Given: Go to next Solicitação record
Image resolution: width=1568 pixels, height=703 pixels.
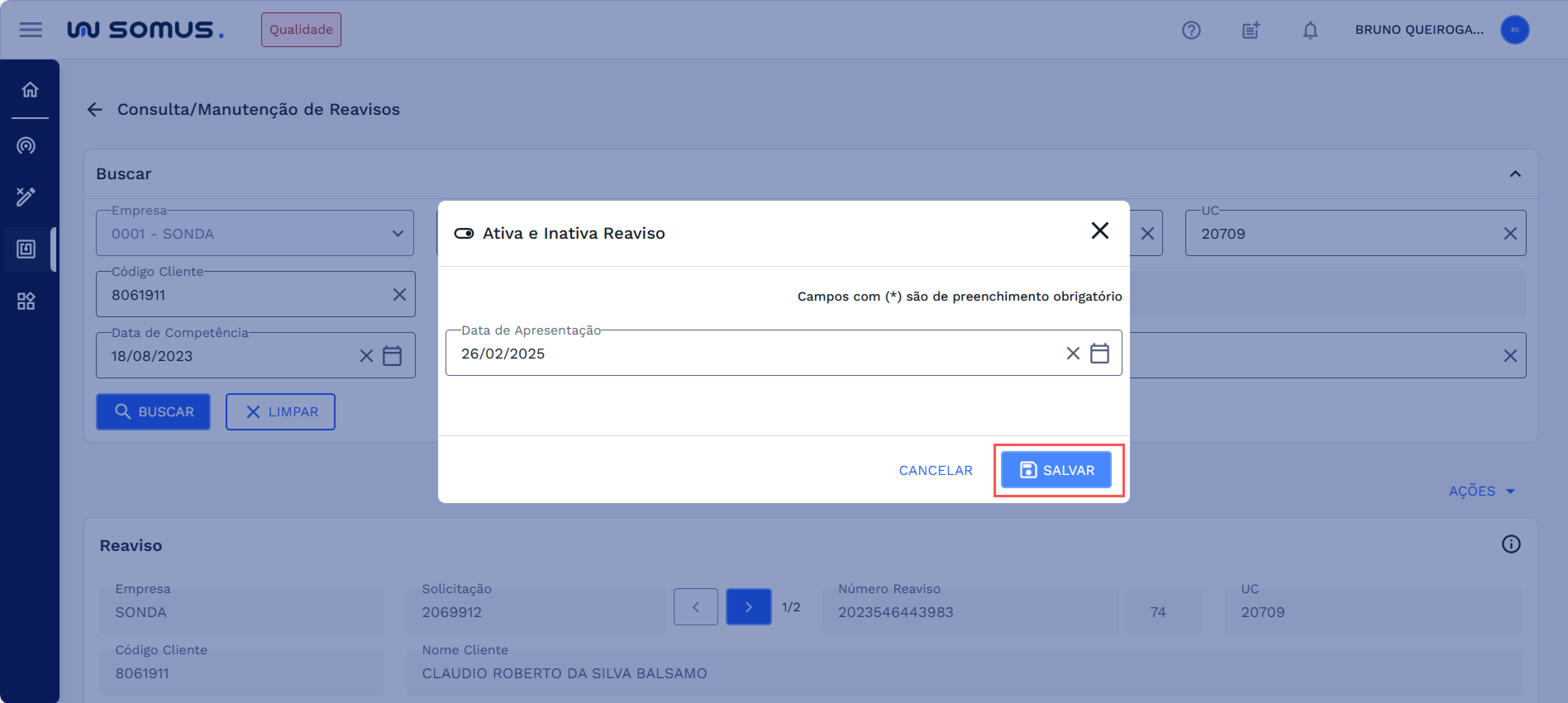Looking at the screenshot, I should (x=748, y=607).
